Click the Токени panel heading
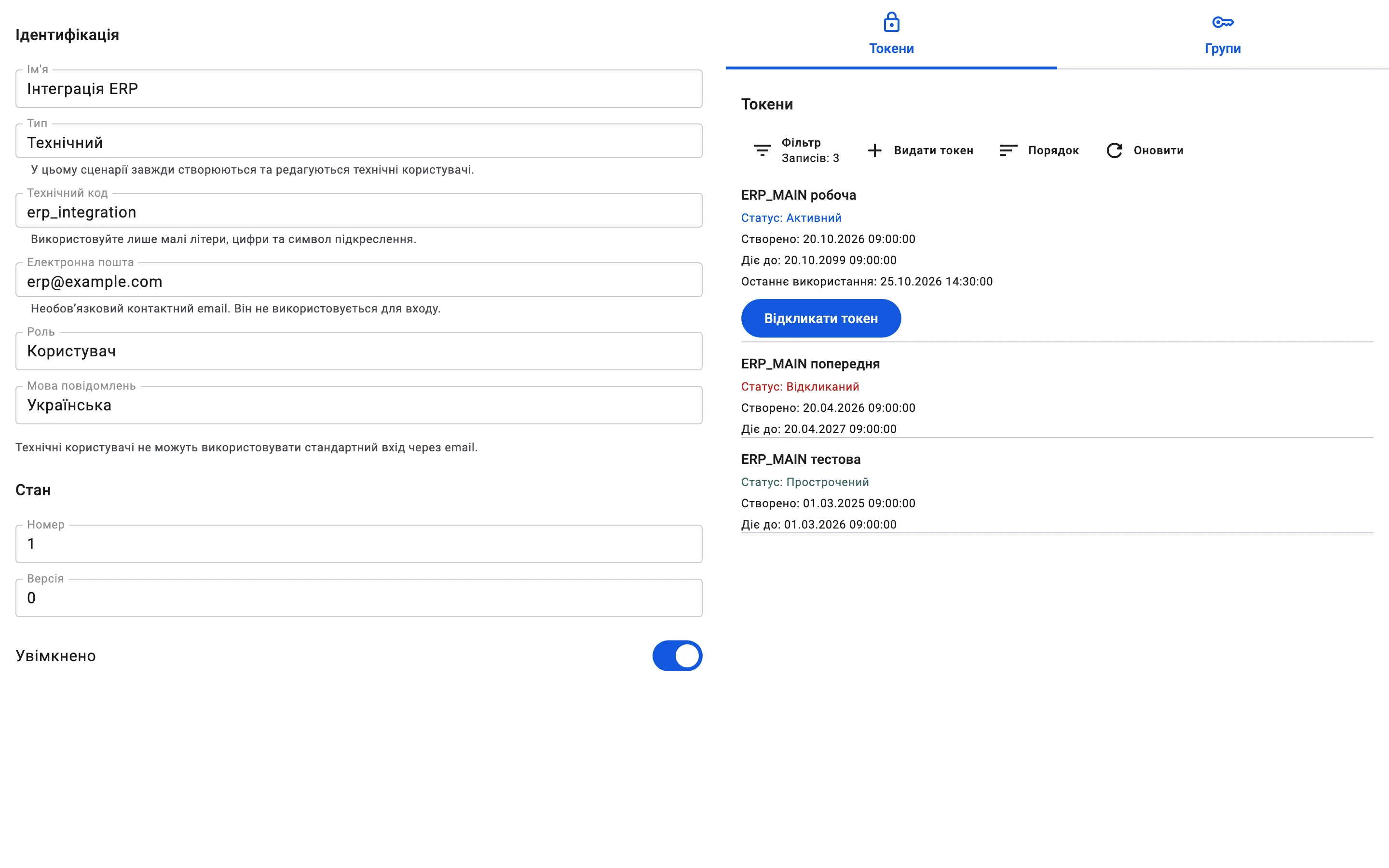This screenshot has width=1389, height=868. [767, 105]
